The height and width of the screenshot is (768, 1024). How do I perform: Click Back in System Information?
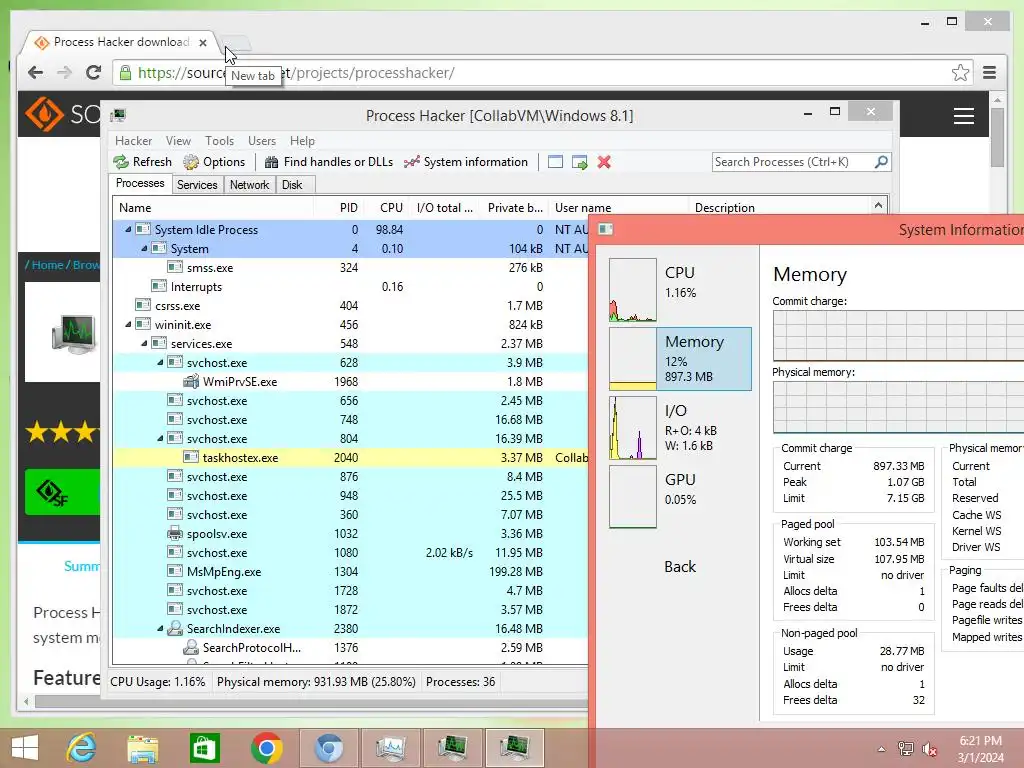[x=680, y=567]
